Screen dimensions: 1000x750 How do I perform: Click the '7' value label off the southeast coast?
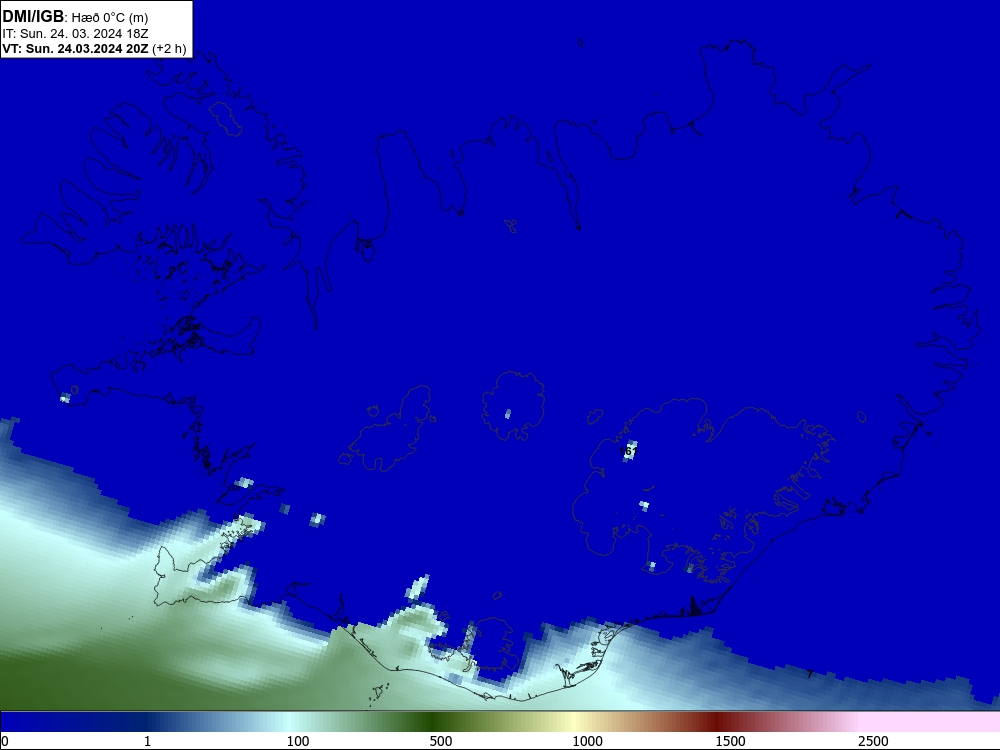pos(810,674)
